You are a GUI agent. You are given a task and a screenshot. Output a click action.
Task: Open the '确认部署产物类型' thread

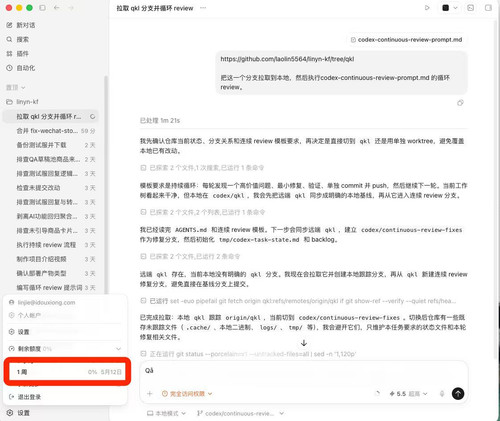pos(50,273)
